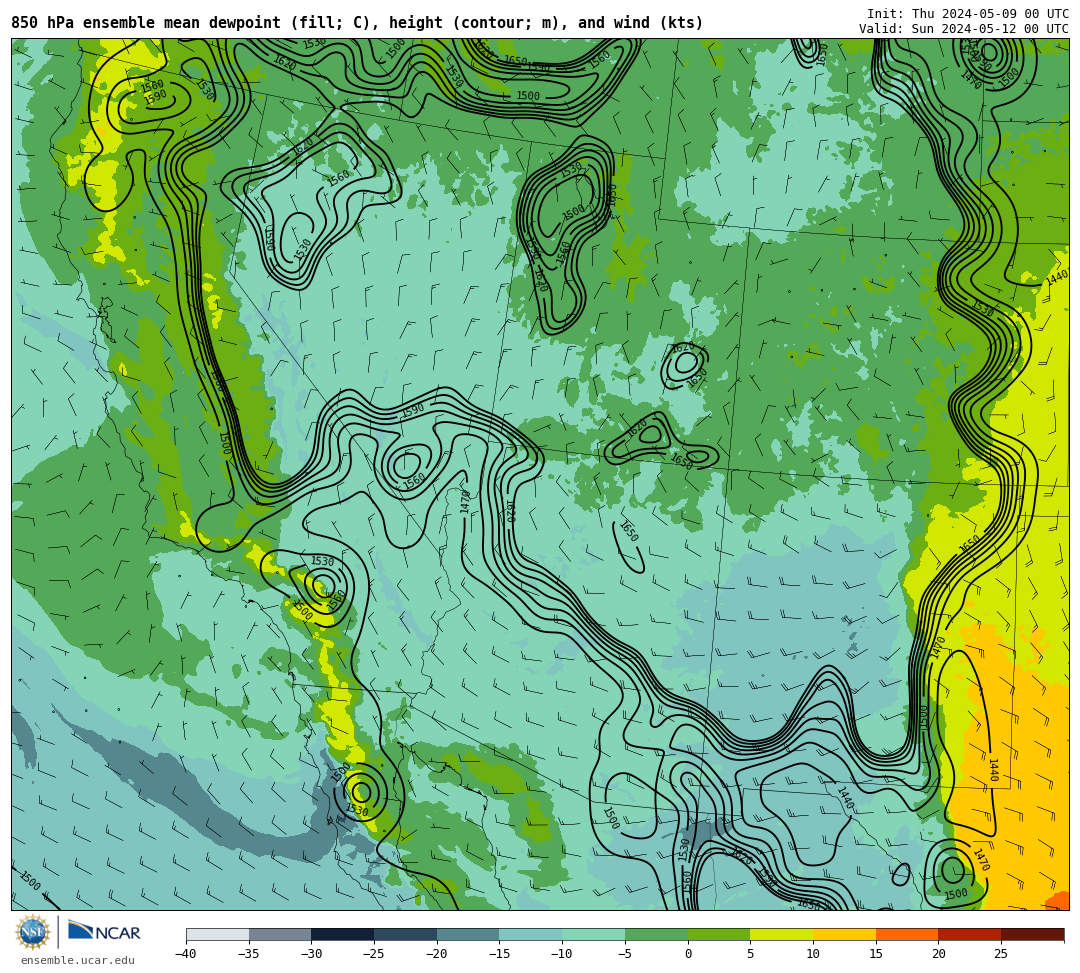Click the amber 10 to 15 colorbar swatch

844,934
